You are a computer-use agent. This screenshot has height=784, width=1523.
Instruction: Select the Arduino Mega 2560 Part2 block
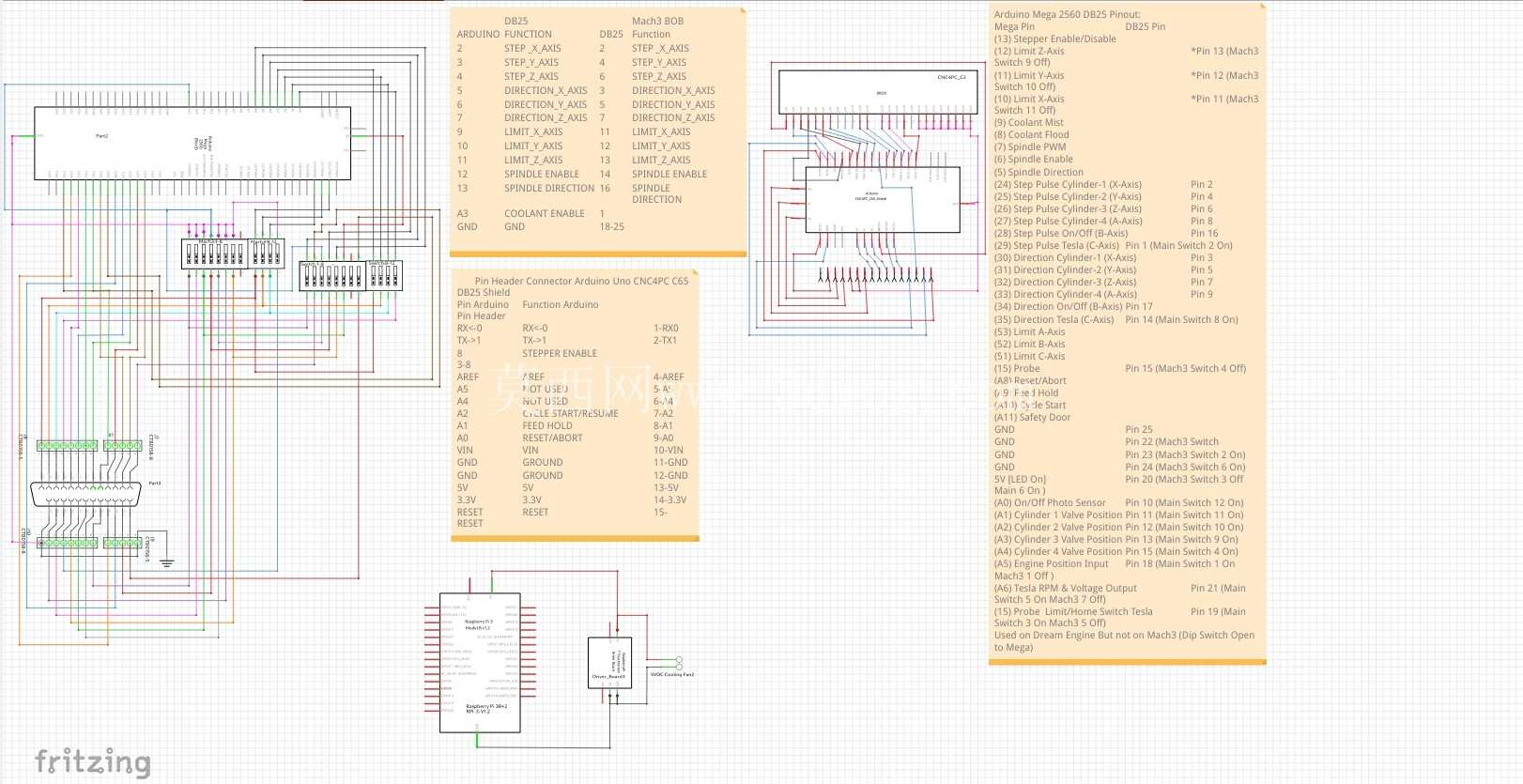pos(192,143)
